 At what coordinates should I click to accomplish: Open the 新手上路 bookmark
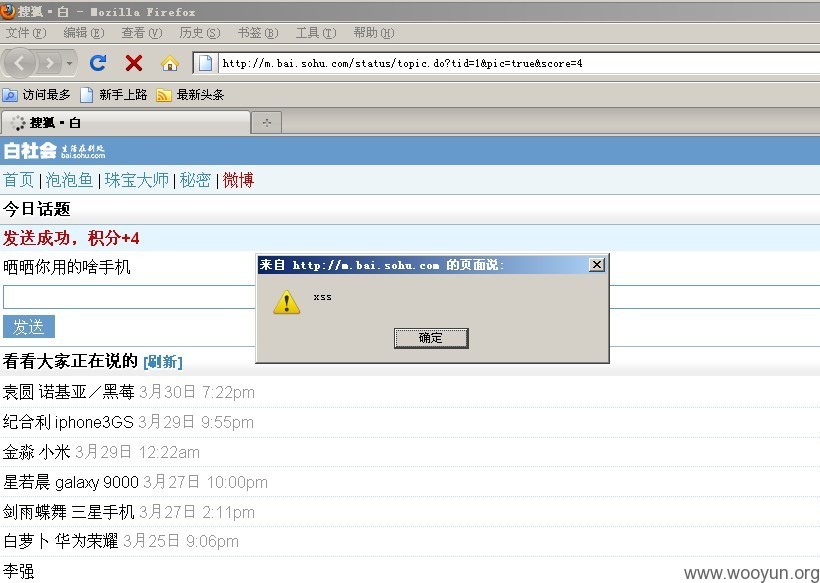pyautogui.click(x=114, y=95)
